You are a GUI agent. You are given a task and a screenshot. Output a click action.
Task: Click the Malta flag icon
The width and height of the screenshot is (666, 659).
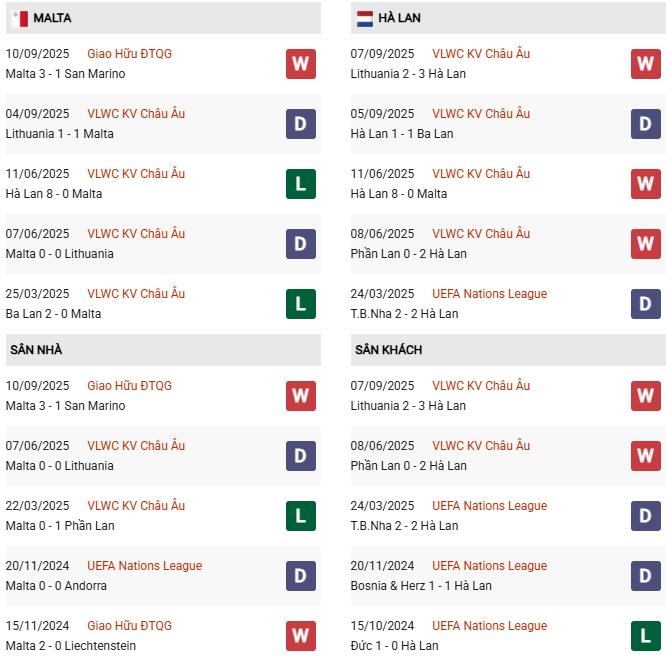19,18
